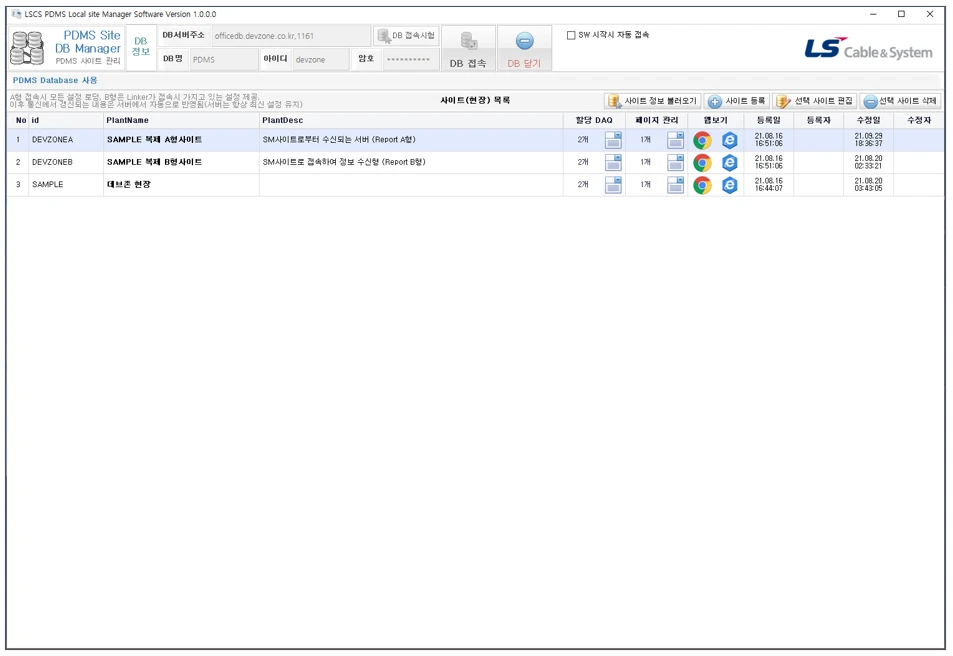
Task: Open DEVZONEA web view in Chrome
Action: 702,140
